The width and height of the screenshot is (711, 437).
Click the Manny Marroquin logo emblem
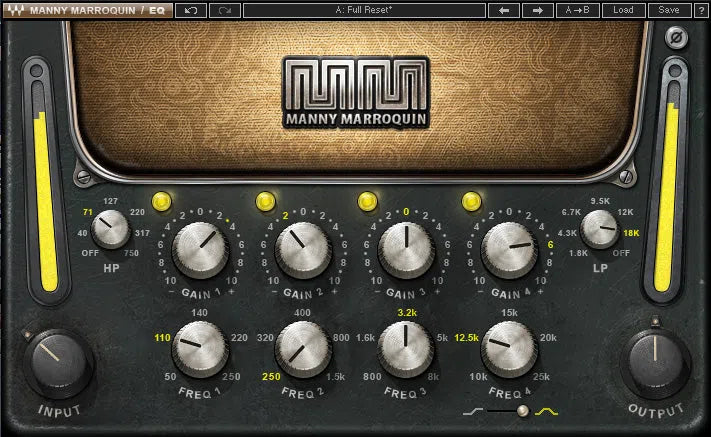click(x=354, y=83)
